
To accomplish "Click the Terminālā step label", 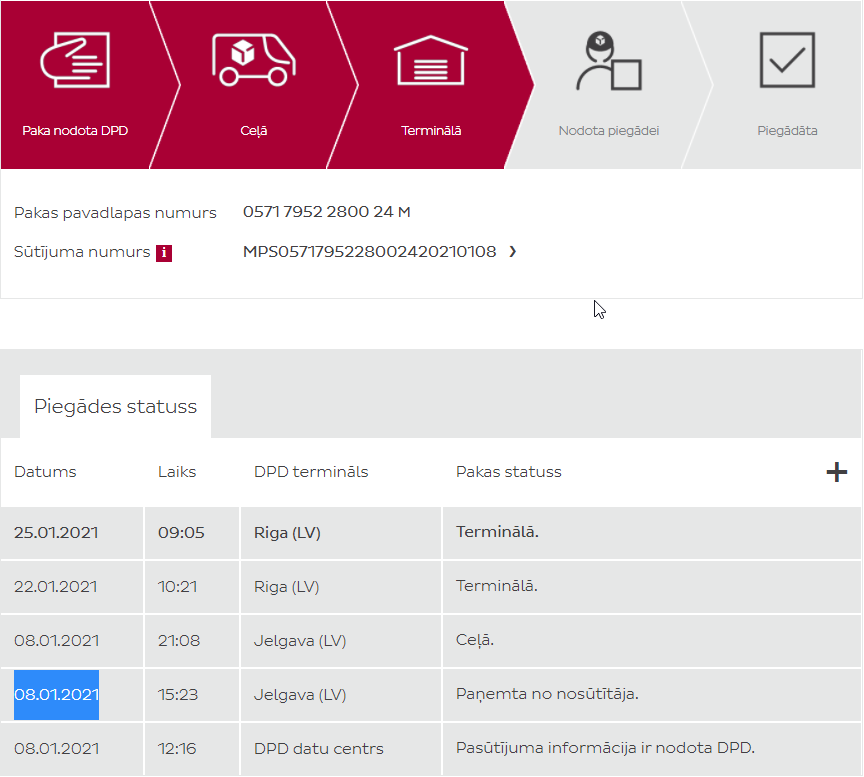I will pos(431,131).
